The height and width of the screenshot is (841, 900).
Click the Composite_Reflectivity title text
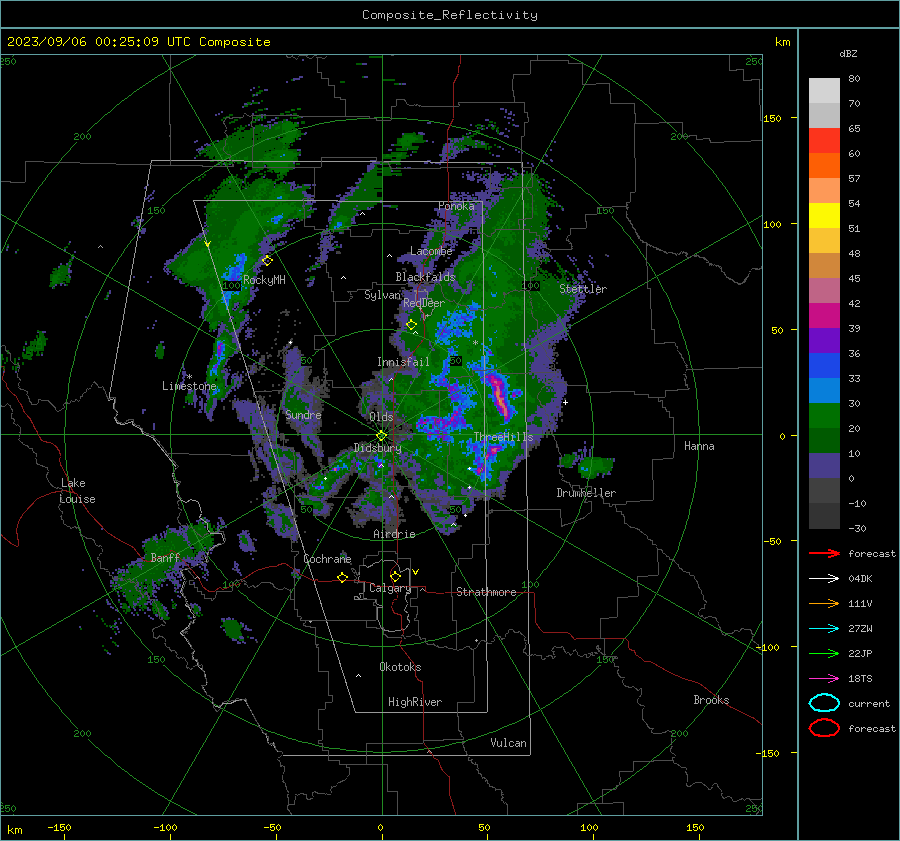tap(450, 15)
